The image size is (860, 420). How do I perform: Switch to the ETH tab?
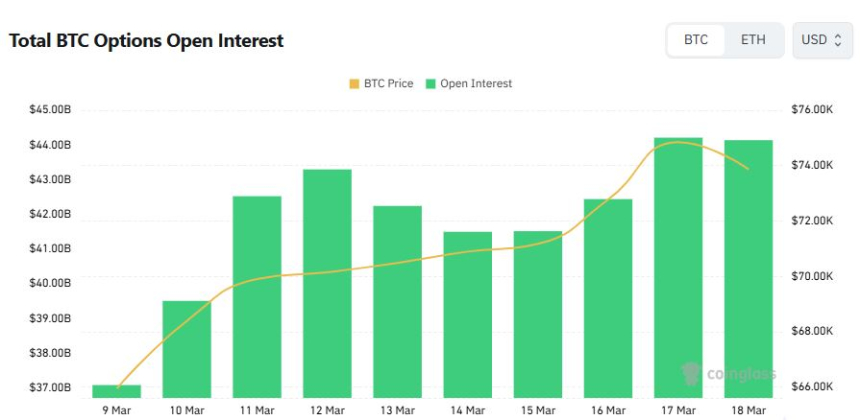point(753,40)
